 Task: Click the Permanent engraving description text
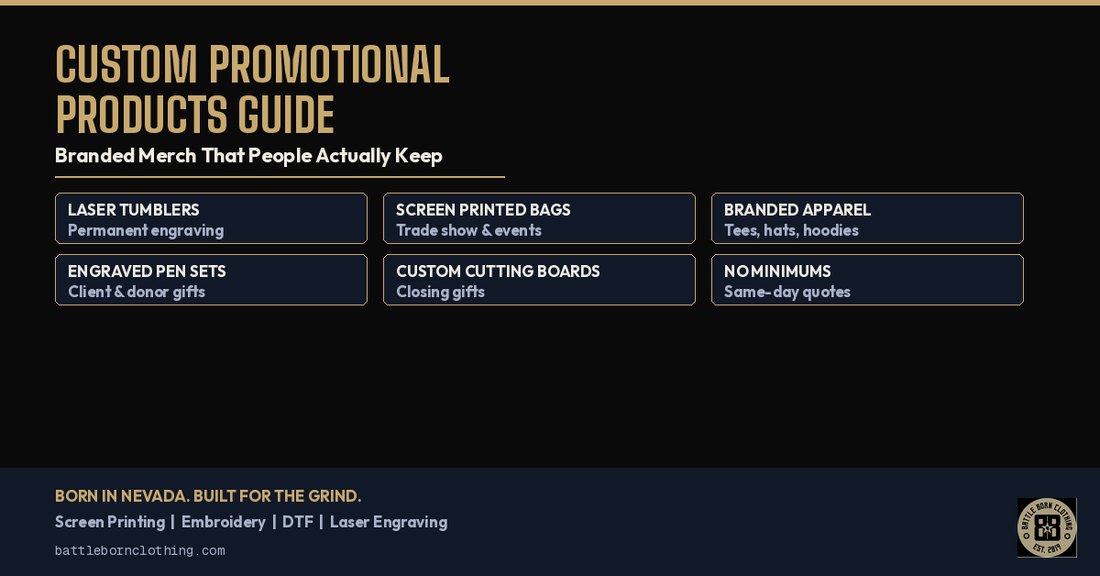click(146, 230)
